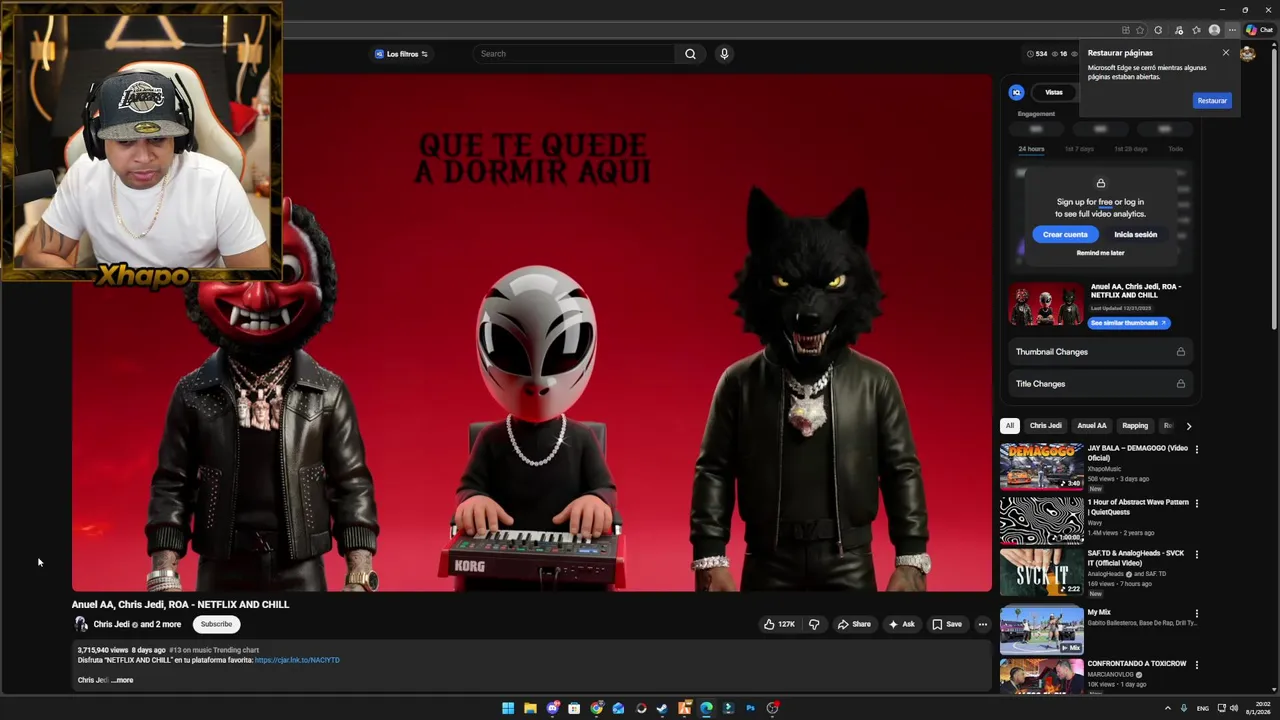Click the search magnifier icon

click(690, 54)
